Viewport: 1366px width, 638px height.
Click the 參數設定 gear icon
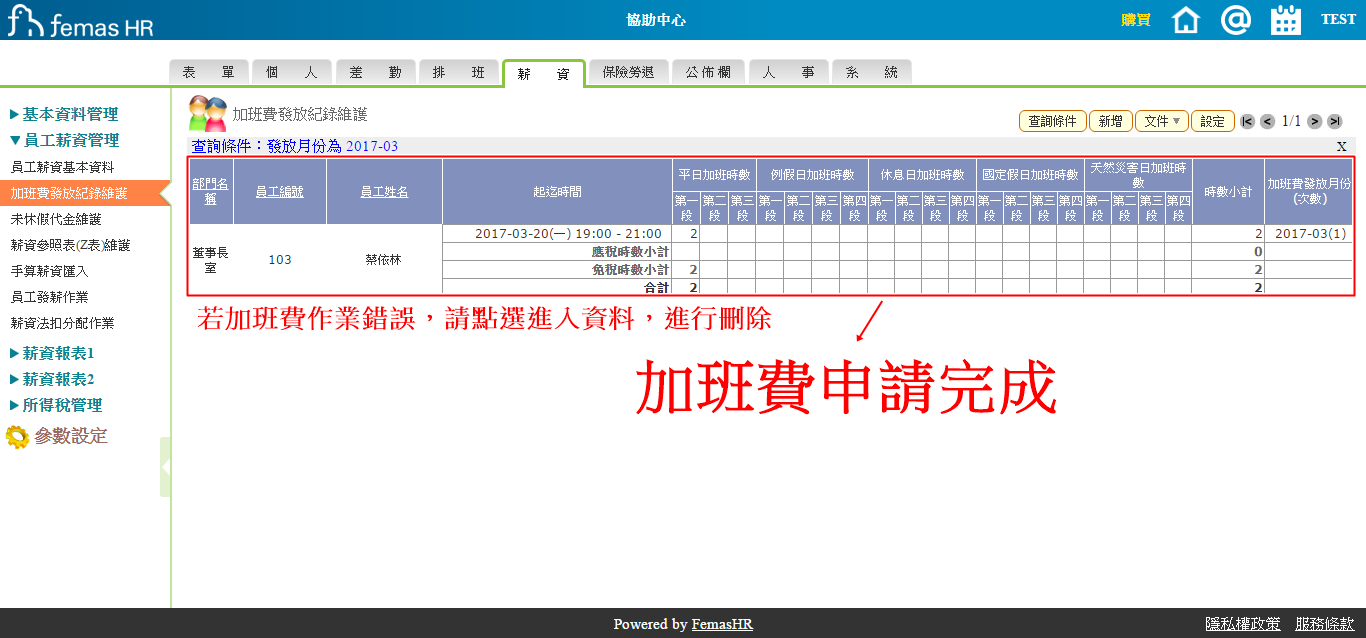pyautogui.click(x=17, y=437)
